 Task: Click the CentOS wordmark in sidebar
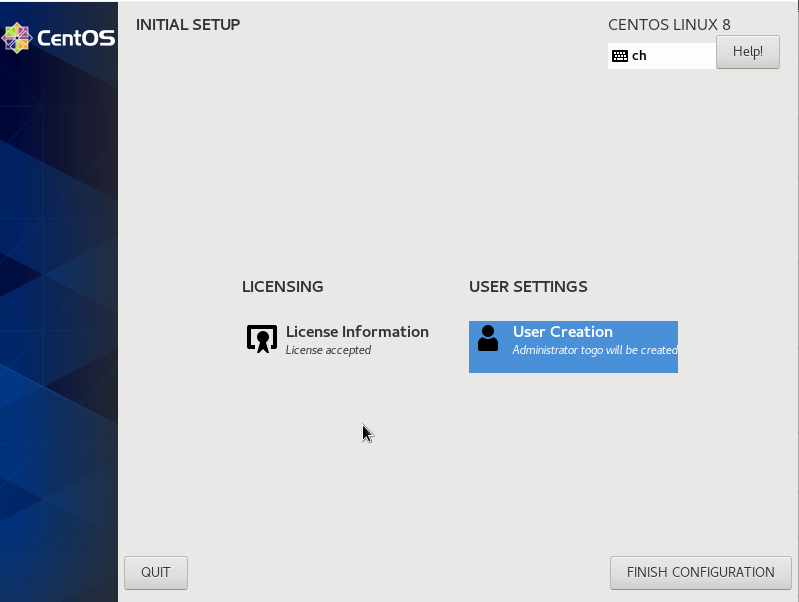(75, 39)
